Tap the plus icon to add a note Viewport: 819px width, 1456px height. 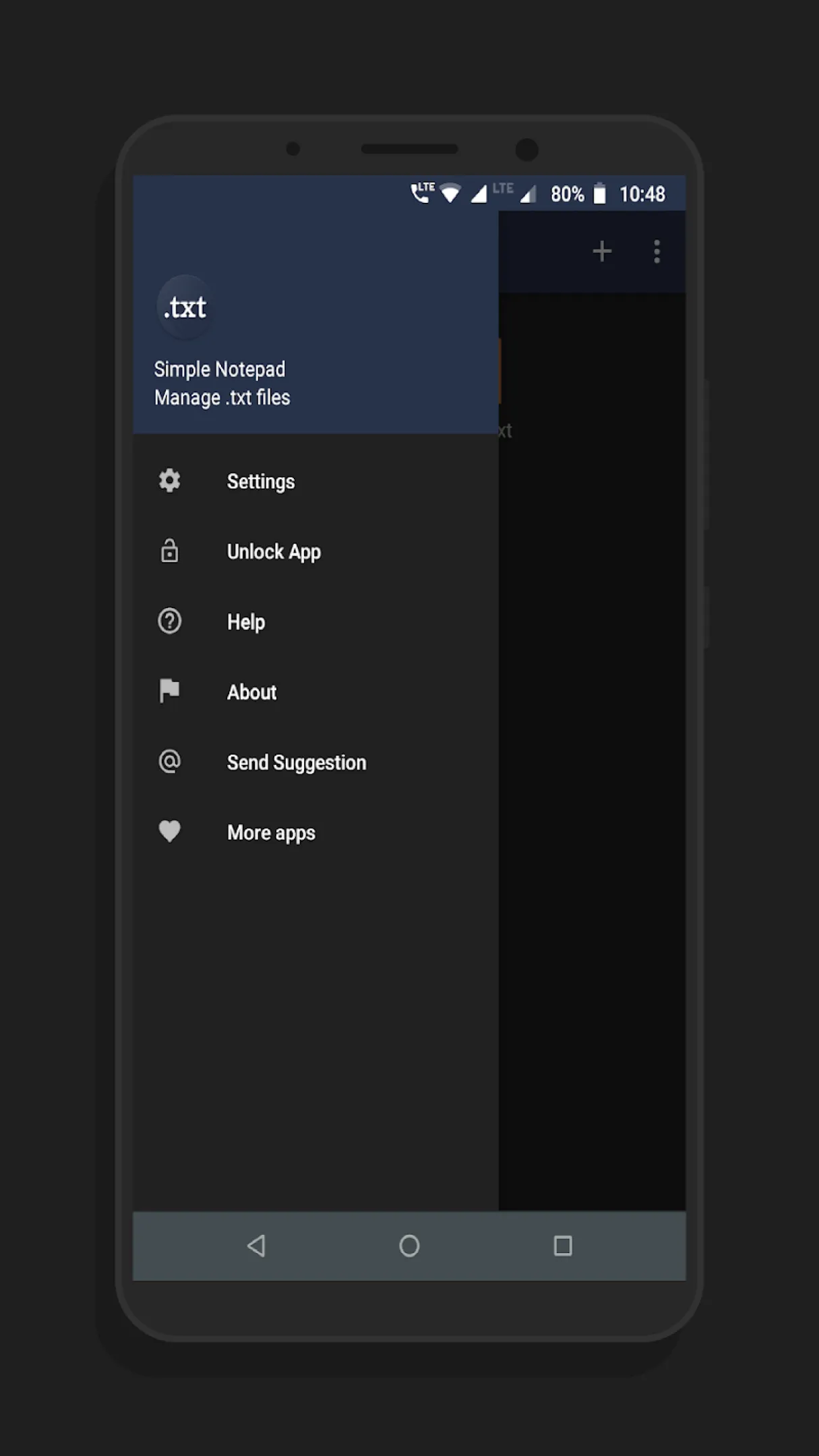click(x=602, y=251)
